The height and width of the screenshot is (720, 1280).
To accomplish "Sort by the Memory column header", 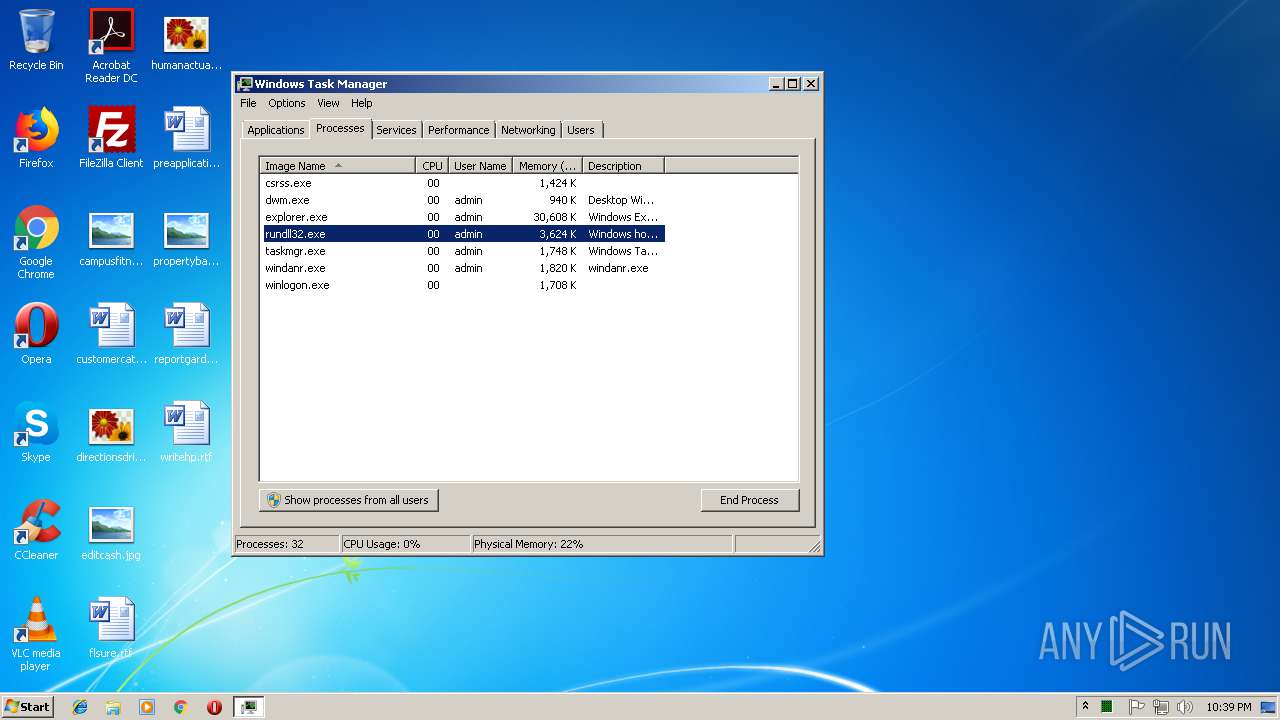I will point(548,166).
